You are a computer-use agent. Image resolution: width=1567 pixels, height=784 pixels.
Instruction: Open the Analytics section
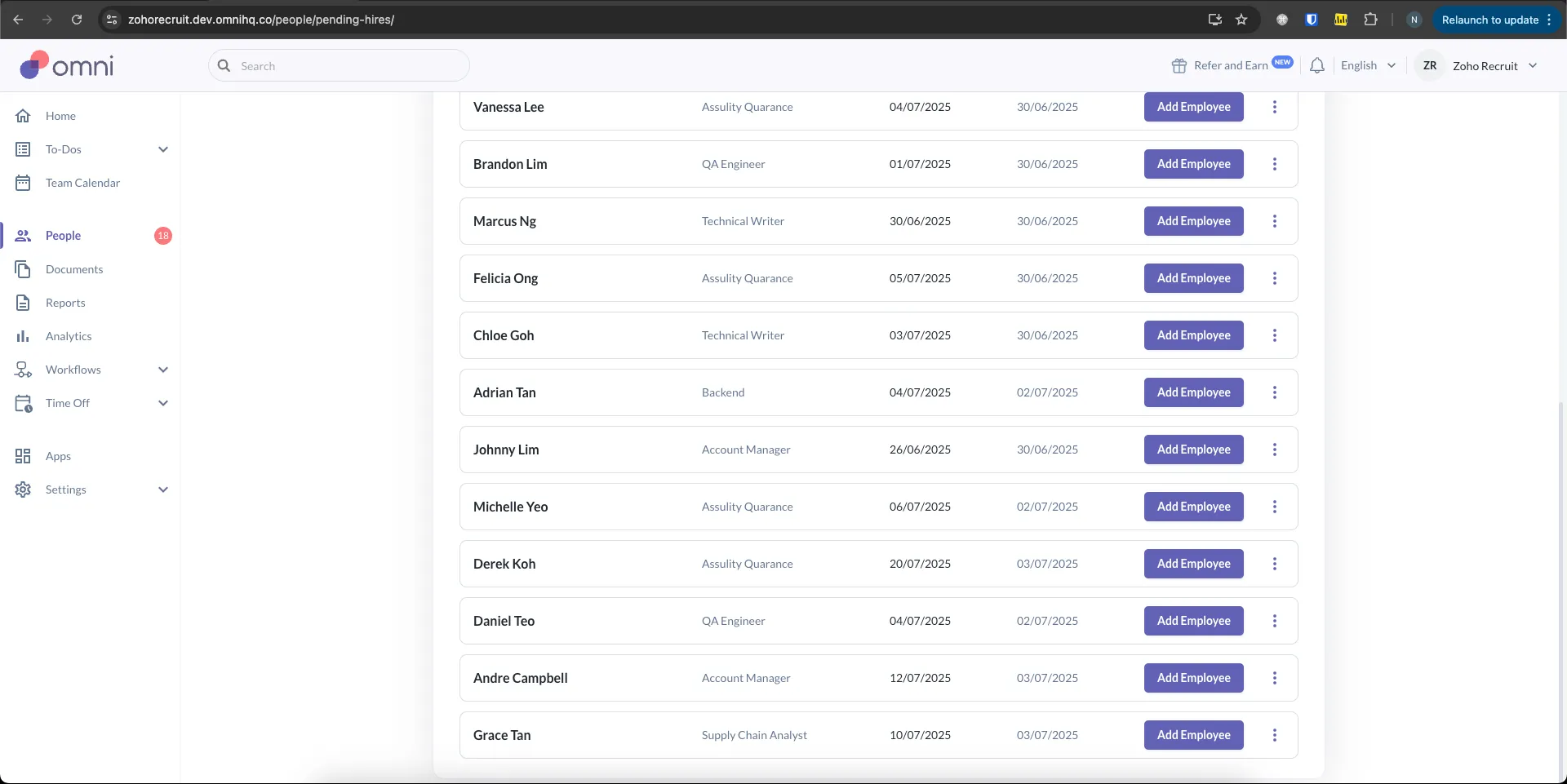pyautogui.click(x=69, y=336)
